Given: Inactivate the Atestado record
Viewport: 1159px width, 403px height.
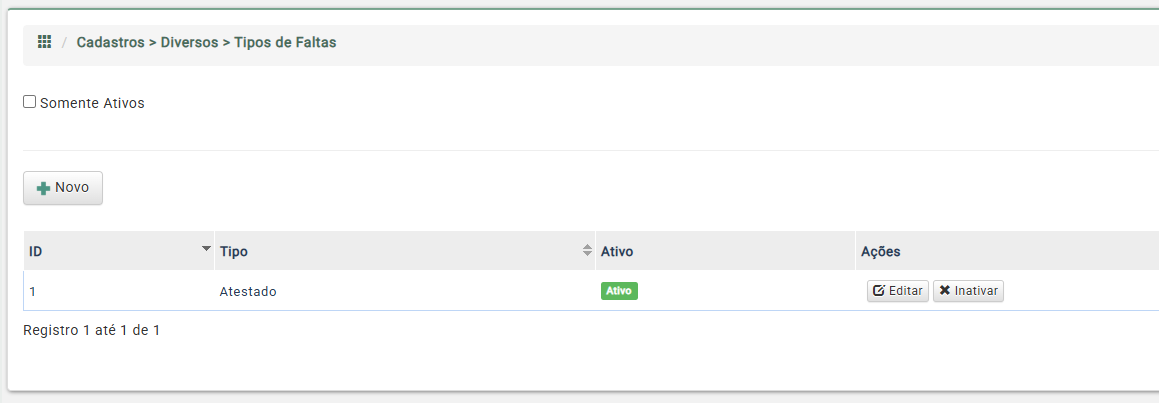Looking at the screenshot, I should point(968,291).
